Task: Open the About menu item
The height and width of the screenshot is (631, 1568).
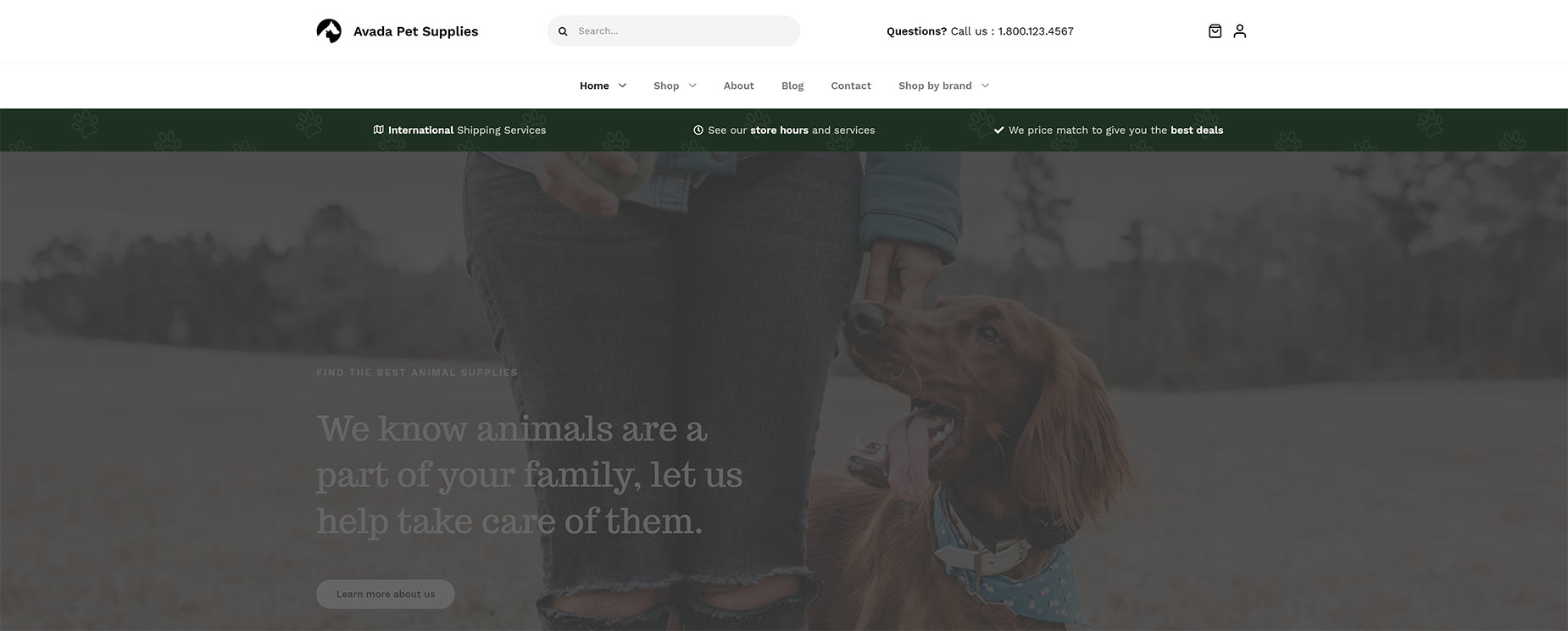Action: point(738,86)
